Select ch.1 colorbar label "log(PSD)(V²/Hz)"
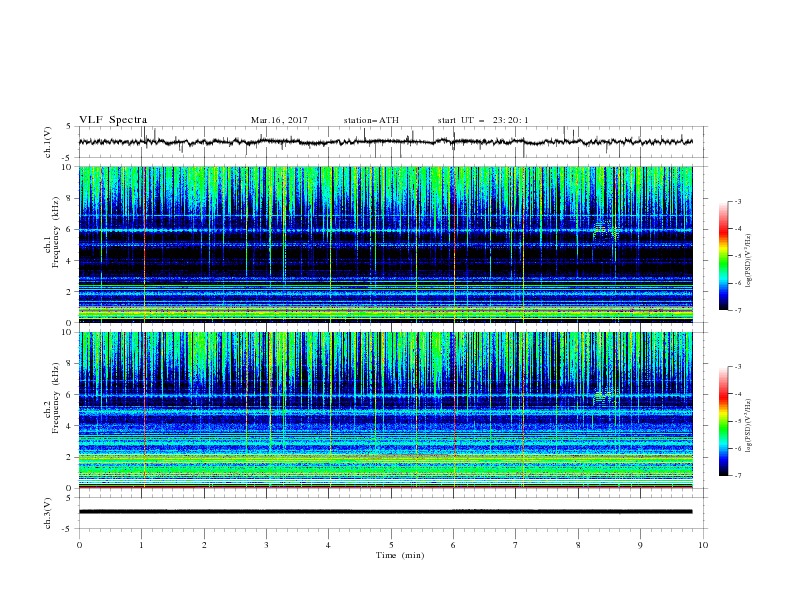The width and height of the screenshot is (792, 612). pyautogui.click(x=748, y=261)
